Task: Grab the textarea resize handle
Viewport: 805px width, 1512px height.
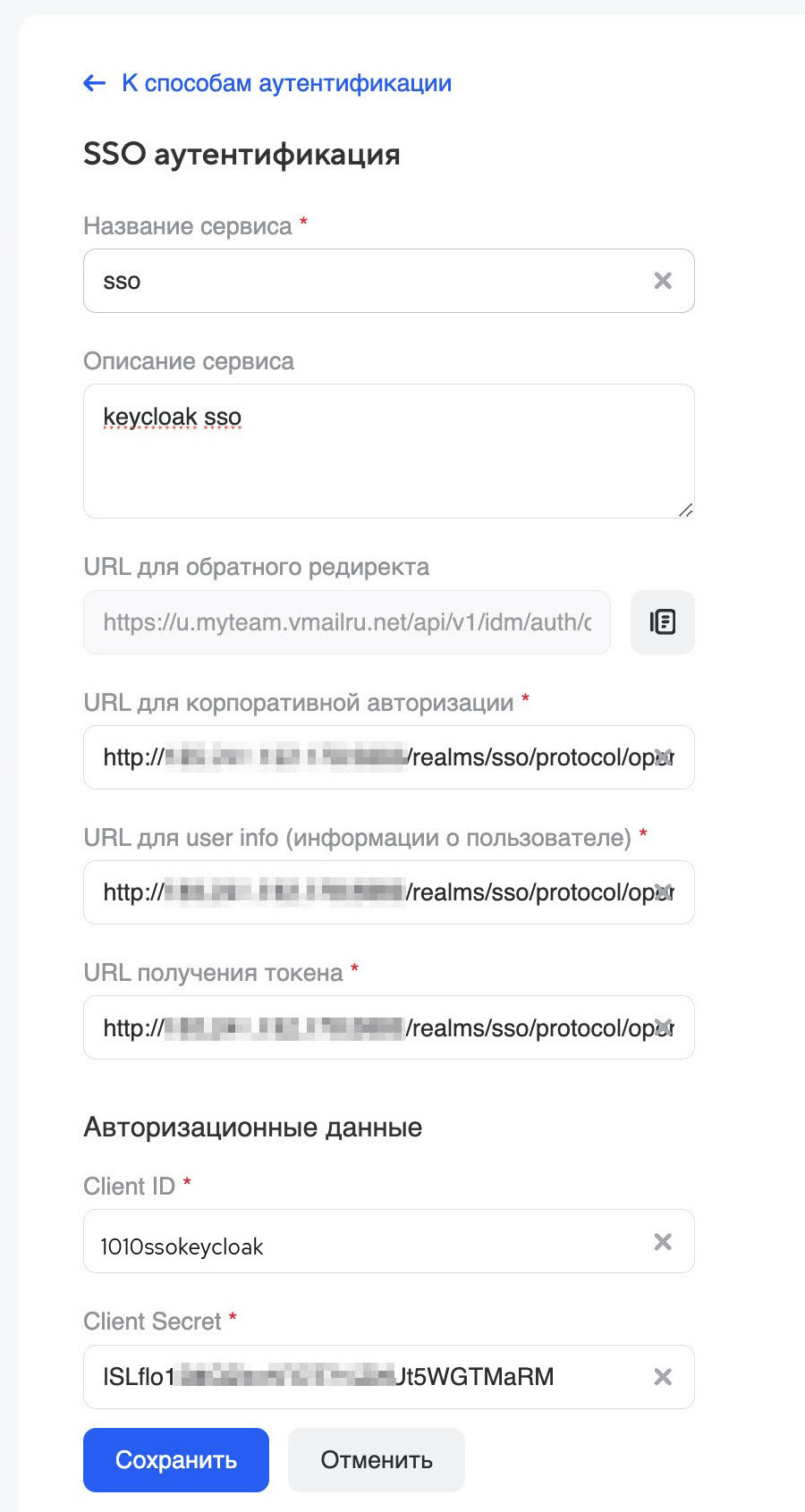Action: point(685,510)
